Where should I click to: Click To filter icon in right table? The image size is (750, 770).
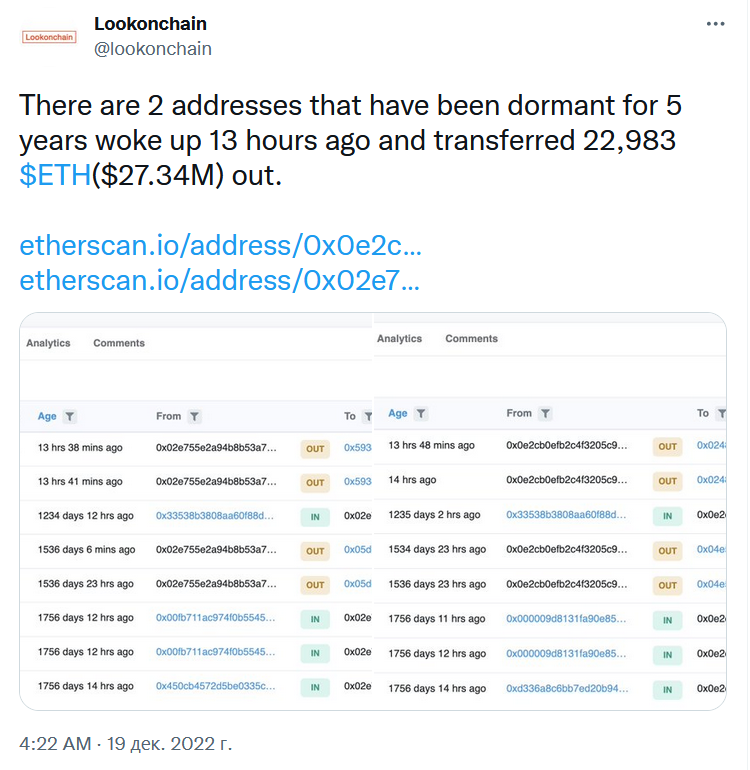pos(721,413)
